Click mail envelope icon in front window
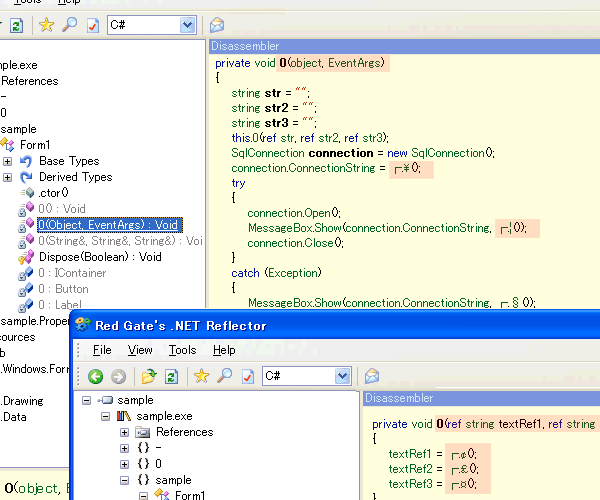Viewport: 600px width, 500px height. 372,376
